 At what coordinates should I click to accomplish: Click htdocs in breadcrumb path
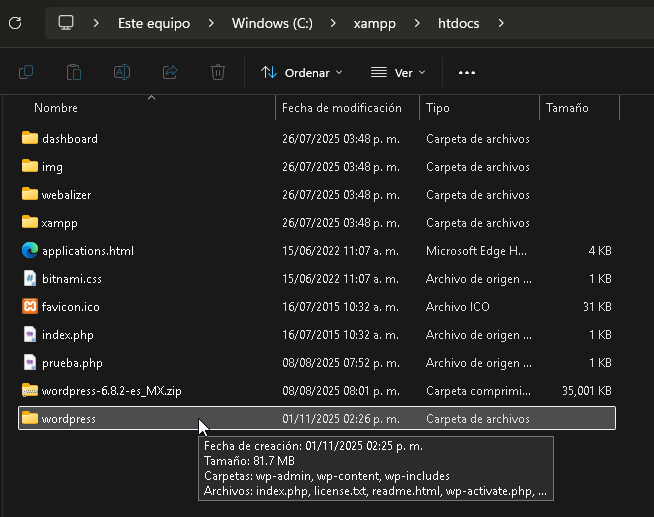pyautogui.click(x=458, y=23)
